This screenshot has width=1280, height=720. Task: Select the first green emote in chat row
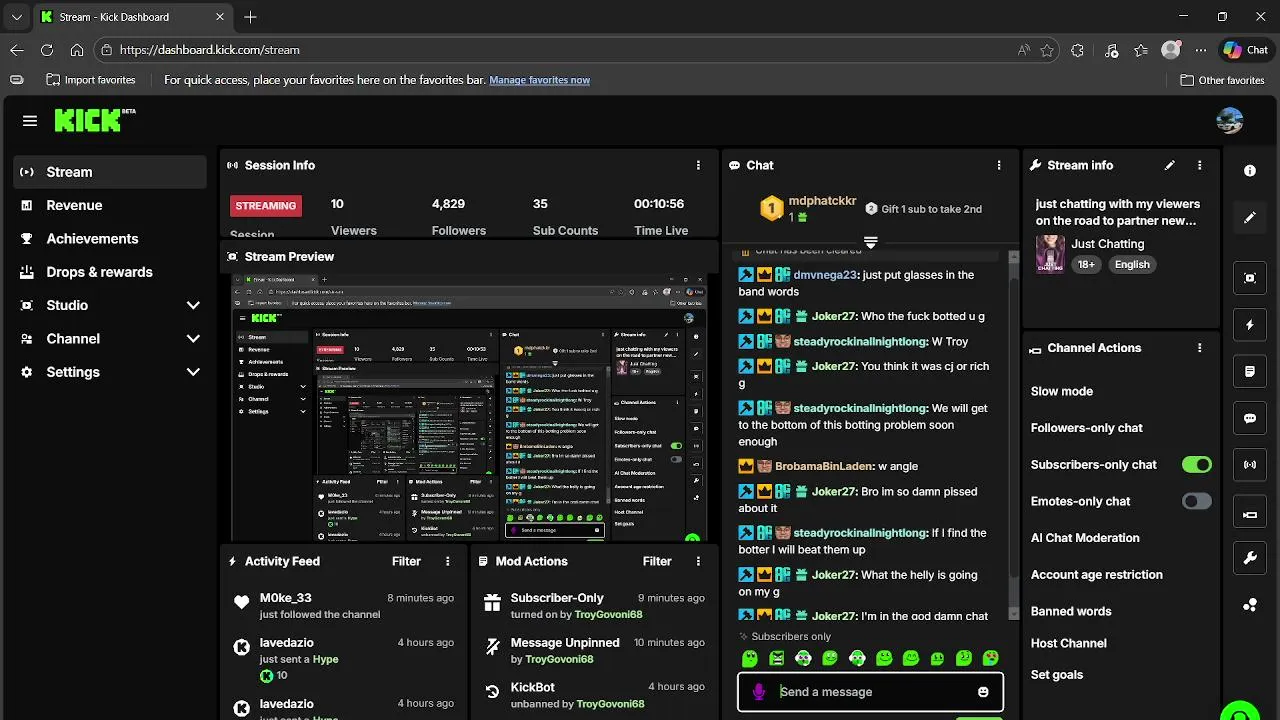coord(750,658)
